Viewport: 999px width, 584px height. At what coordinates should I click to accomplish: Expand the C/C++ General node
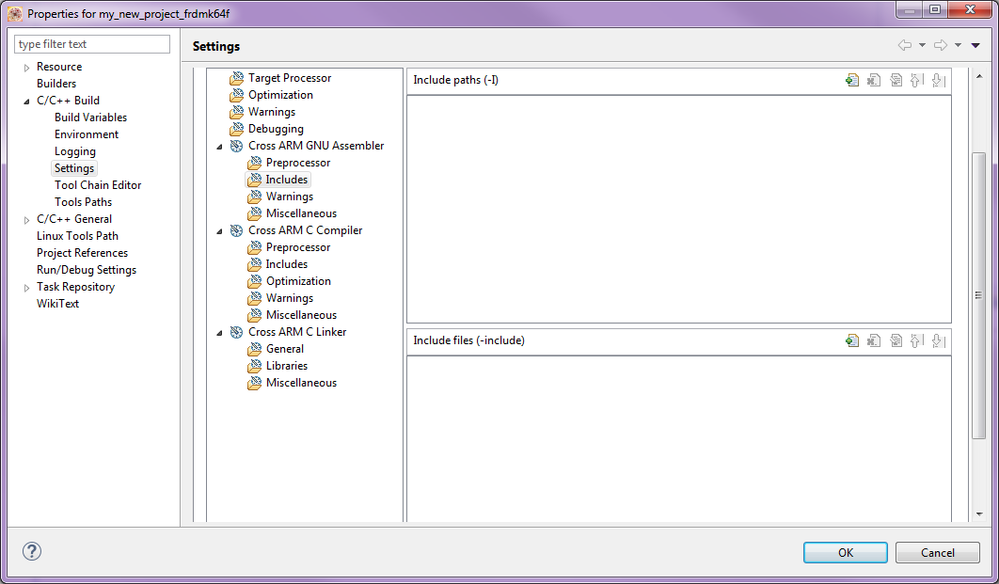tap(27, 220)
